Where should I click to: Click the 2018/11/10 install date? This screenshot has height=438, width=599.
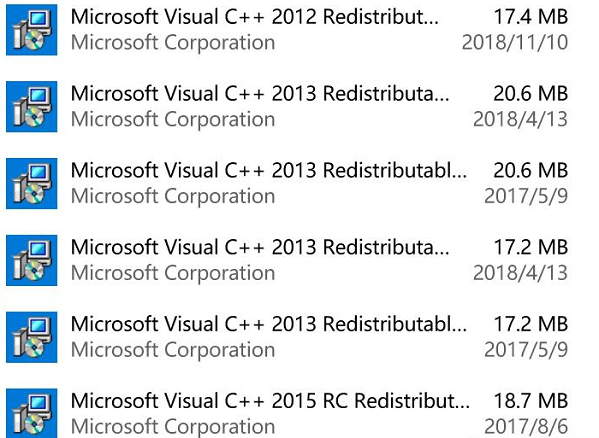515,42
